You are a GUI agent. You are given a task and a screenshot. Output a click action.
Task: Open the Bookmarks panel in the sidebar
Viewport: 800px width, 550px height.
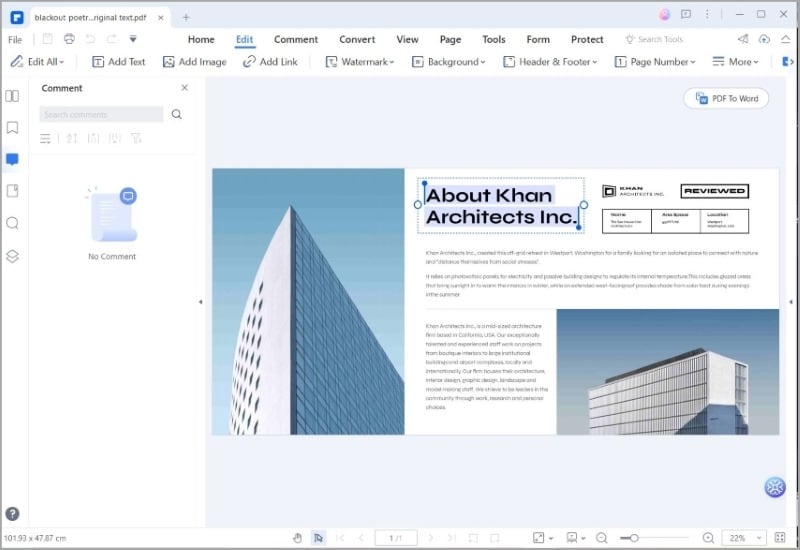click(12, 128)
